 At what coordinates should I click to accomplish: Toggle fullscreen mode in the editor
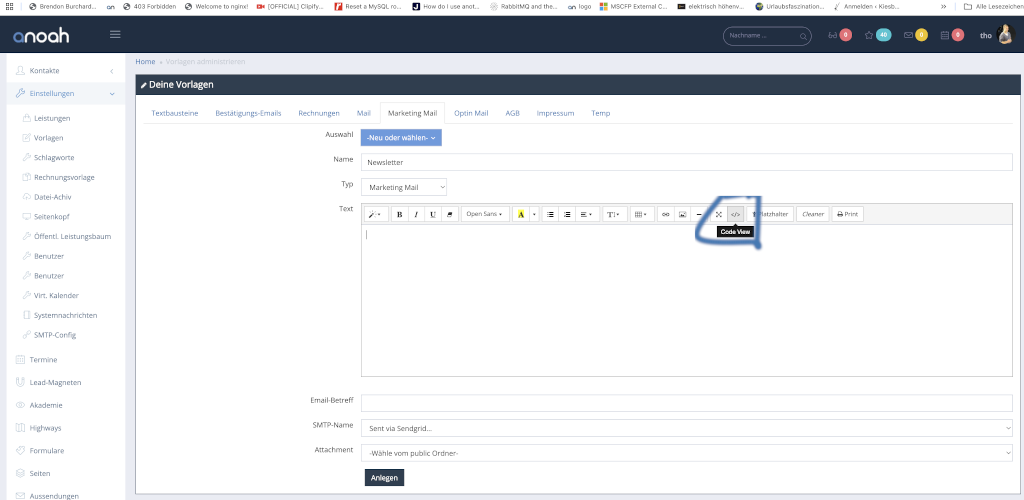[718, 214]
